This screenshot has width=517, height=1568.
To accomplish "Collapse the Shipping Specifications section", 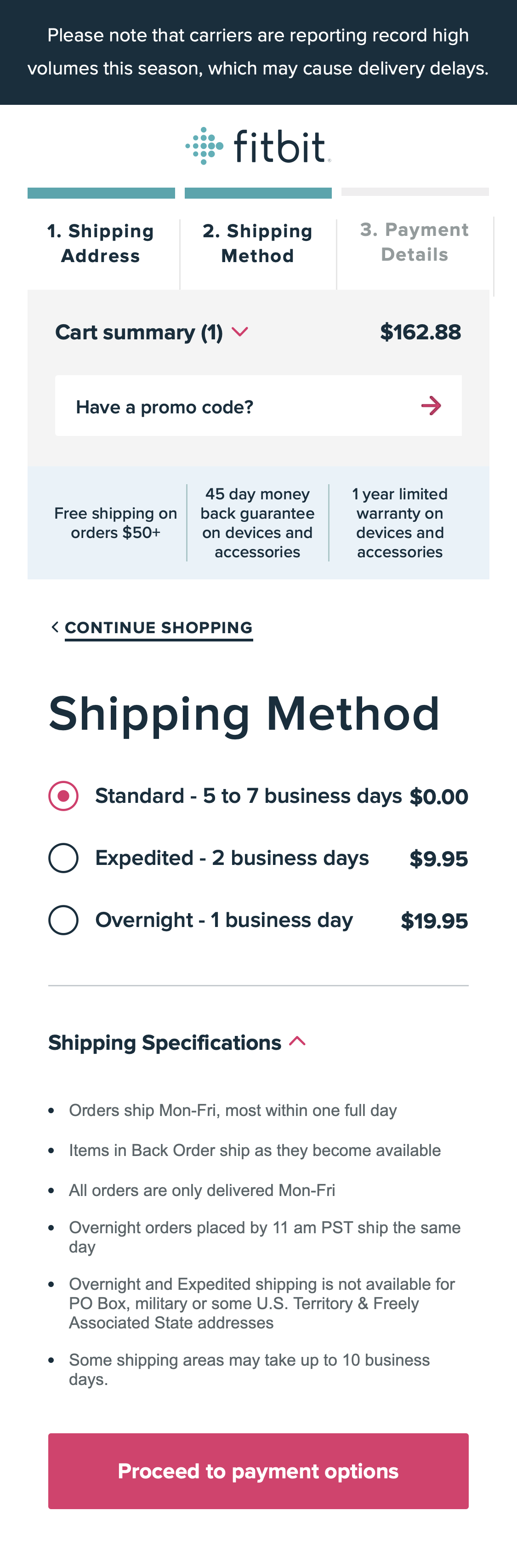I will 297,1042.
